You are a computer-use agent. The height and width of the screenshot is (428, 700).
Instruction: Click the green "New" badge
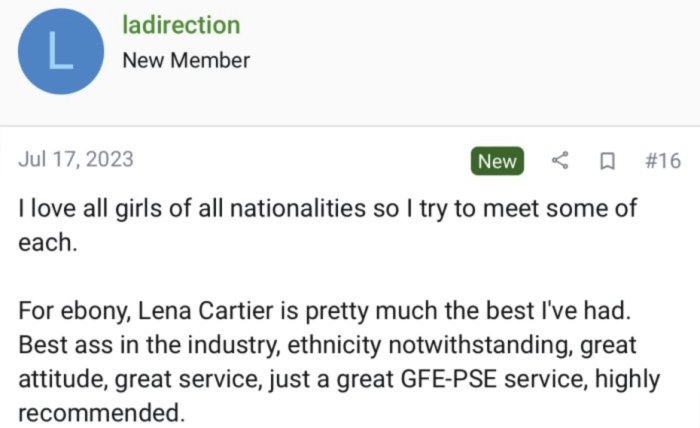coord(497,161)
